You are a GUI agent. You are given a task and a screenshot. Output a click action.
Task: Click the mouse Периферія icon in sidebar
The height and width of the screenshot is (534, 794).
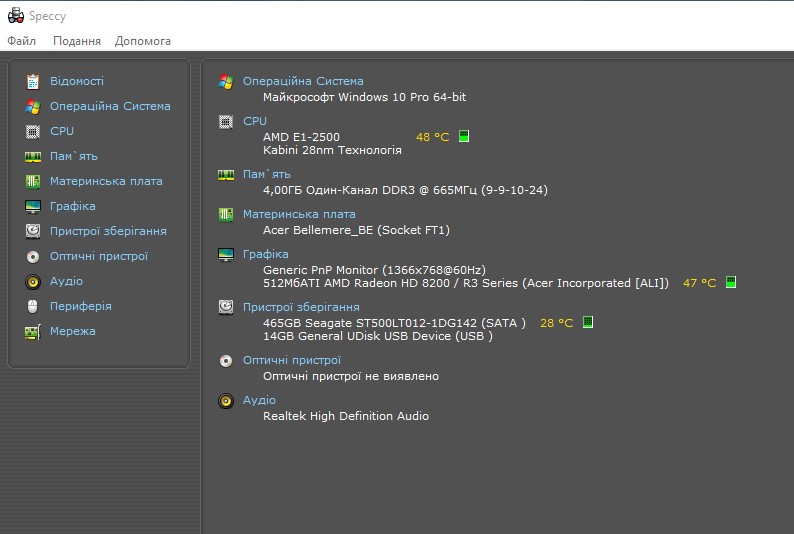point(33,306)
